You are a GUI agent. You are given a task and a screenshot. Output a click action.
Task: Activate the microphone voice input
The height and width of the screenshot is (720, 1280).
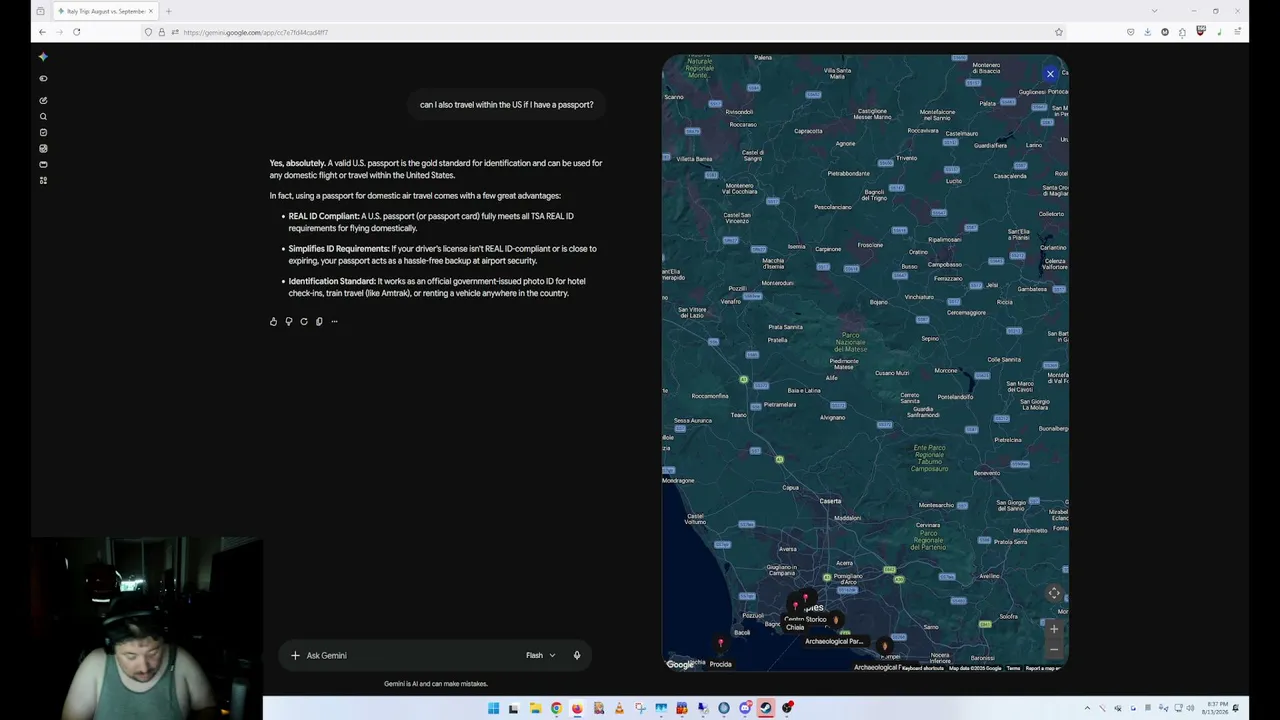577,655
